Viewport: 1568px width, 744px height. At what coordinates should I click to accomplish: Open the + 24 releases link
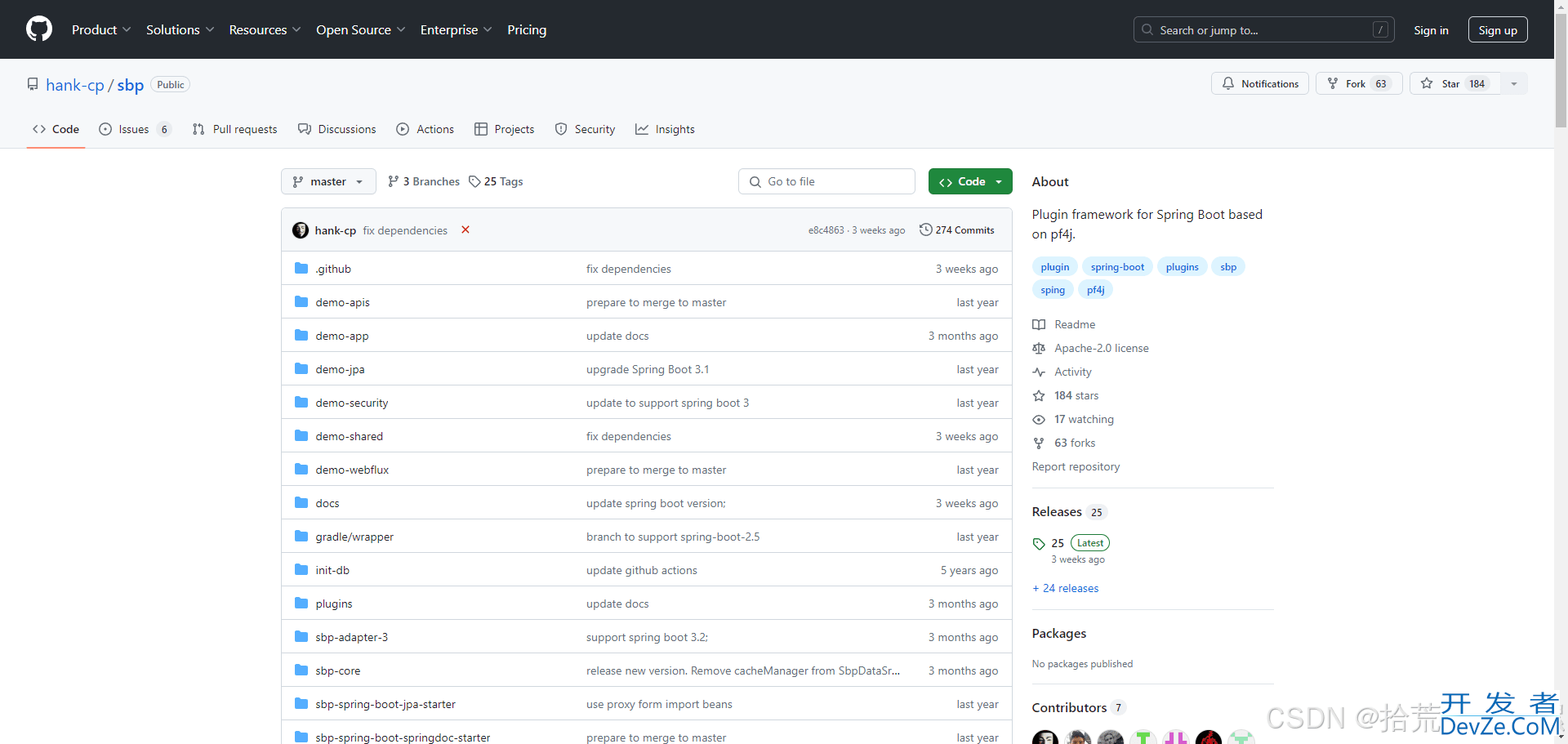coord(1066,588)
